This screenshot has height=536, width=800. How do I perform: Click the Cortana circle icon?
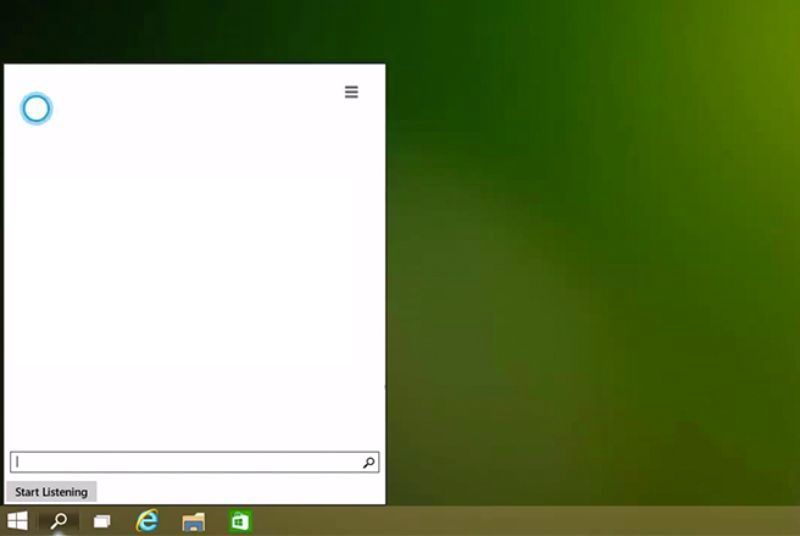click(36, 108)
